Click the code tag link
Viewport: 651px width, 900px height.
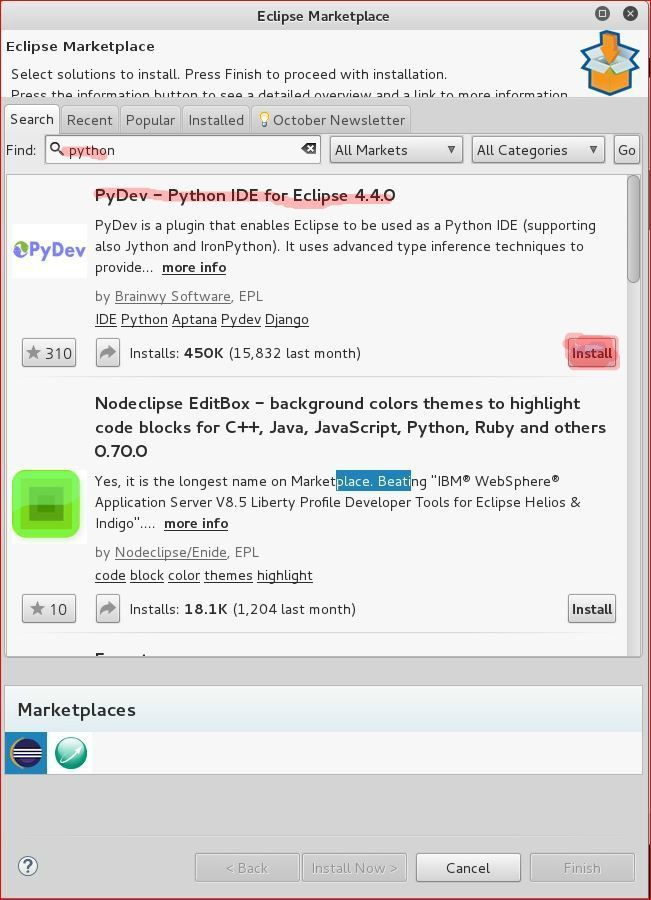coord(110,575)
